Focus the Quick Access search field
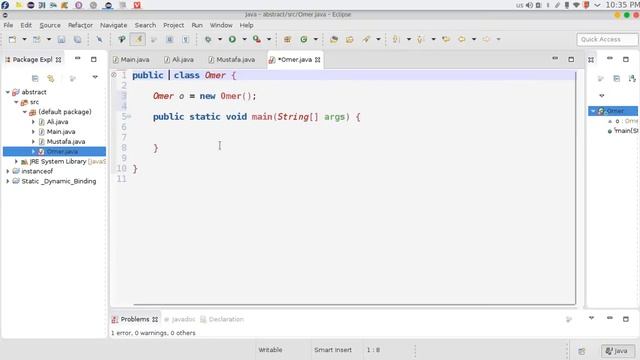The width and height of the screenshot is (640, 360). [607, 39]
